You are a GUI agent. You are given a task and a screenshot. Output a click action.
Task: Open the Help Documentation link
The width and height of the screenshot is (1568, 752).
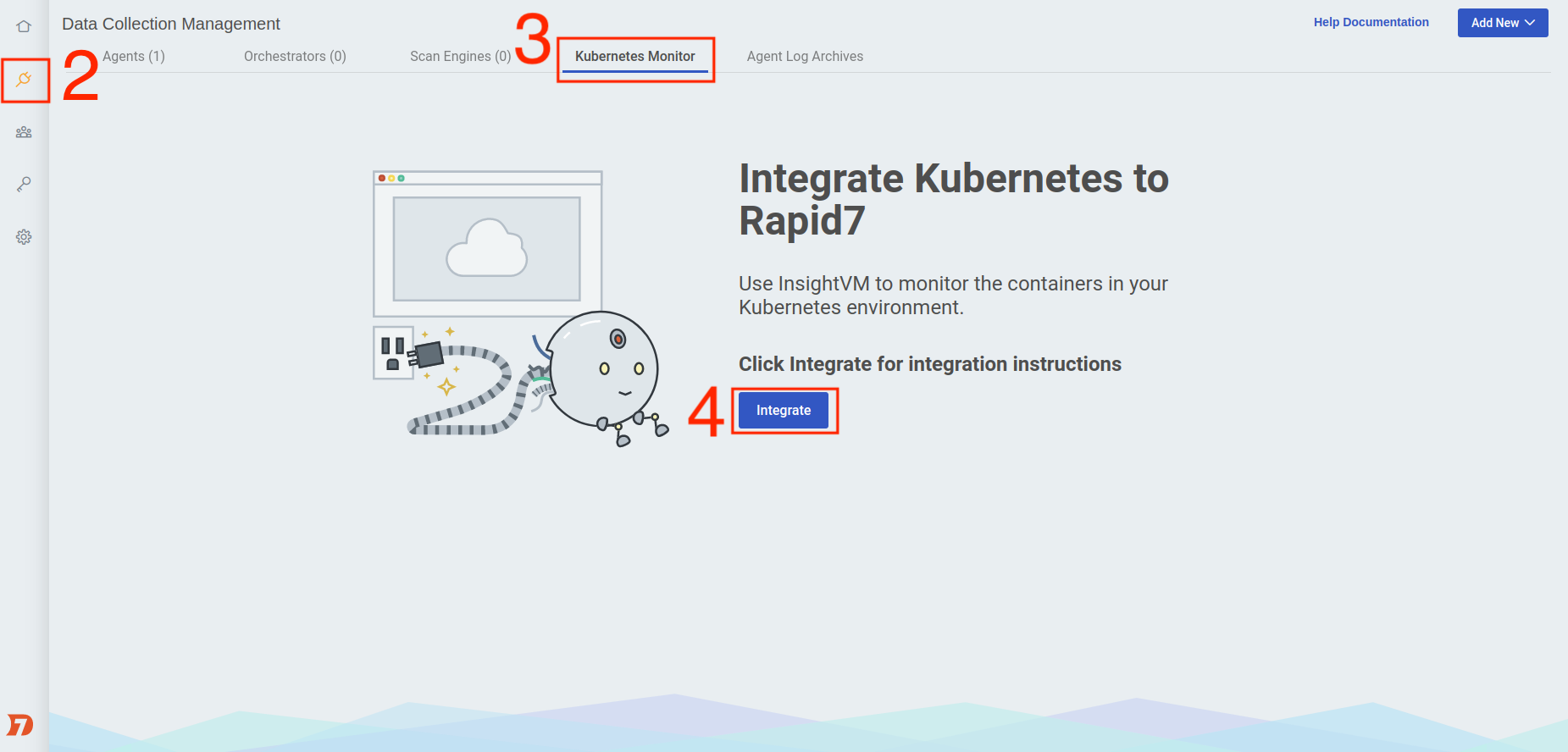[1371, 22]
